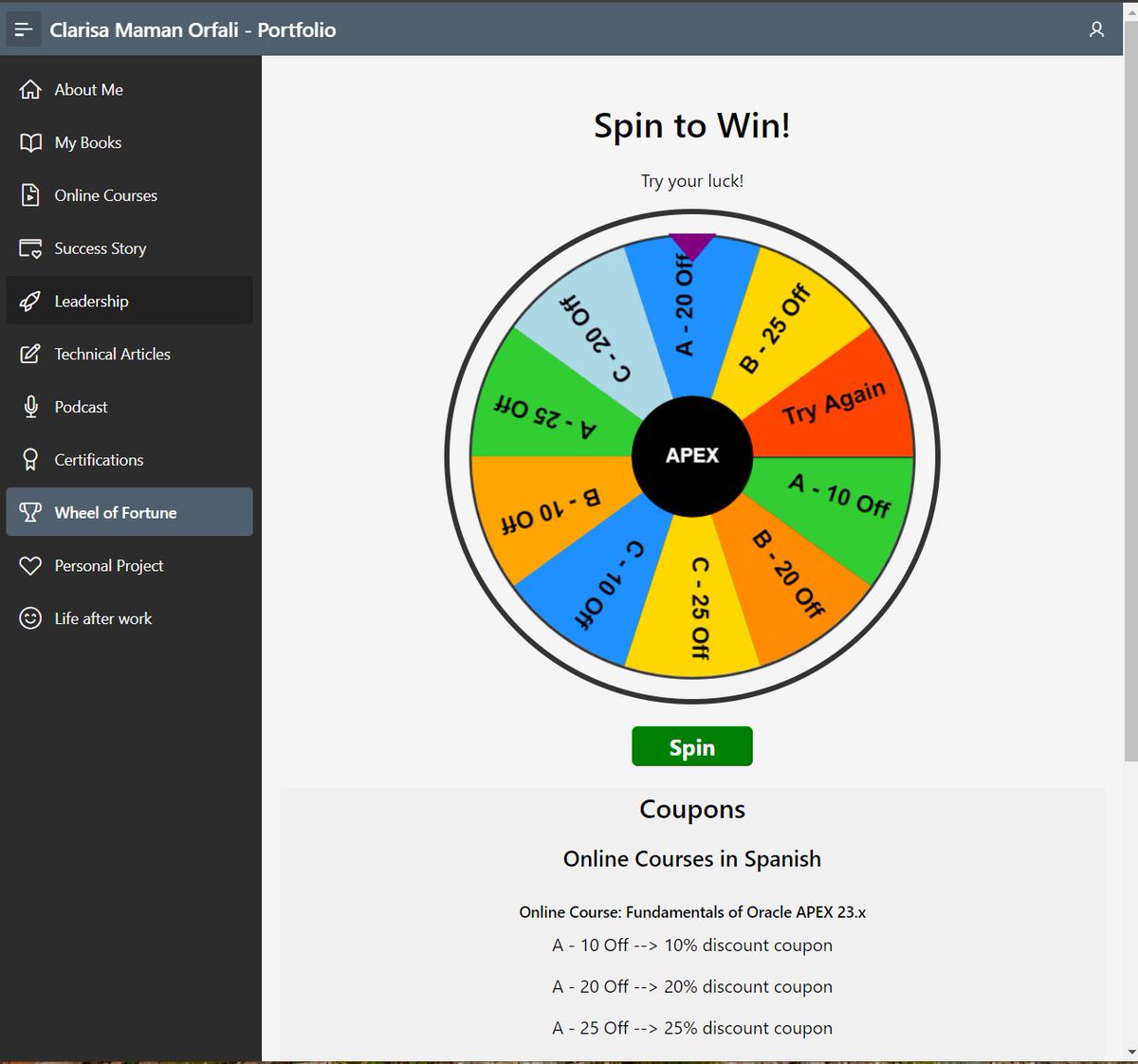
Task: Click the home icon beside About Me
Action: [x=30, y=89]
